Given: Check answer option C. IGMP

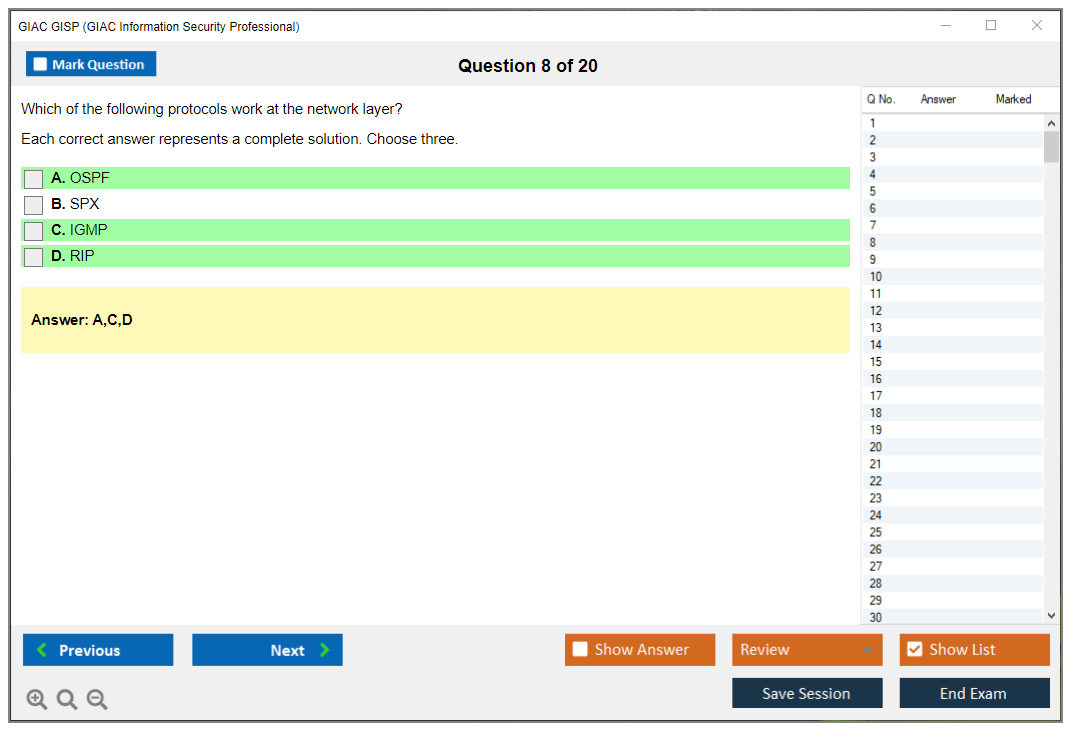Looking at the screenshot, I should (x=33, y=230).
